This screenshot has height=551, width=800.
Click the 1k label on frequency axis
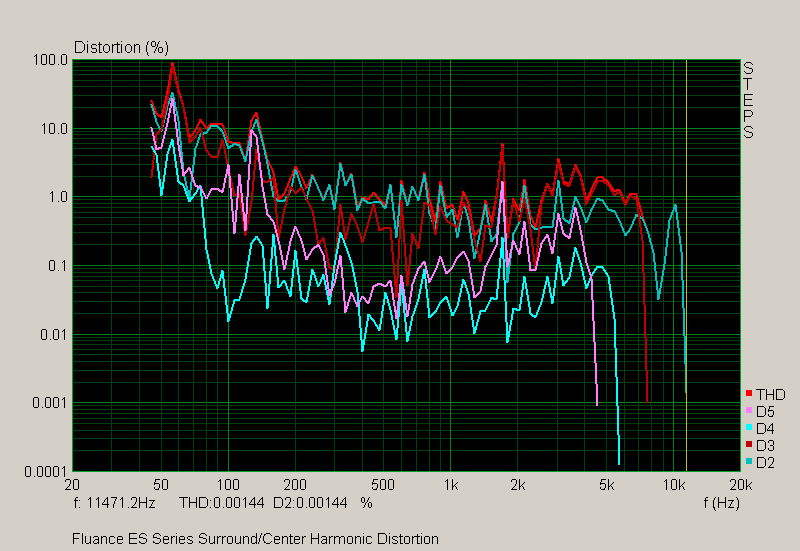pyautogui.click(x=451, y=485)
